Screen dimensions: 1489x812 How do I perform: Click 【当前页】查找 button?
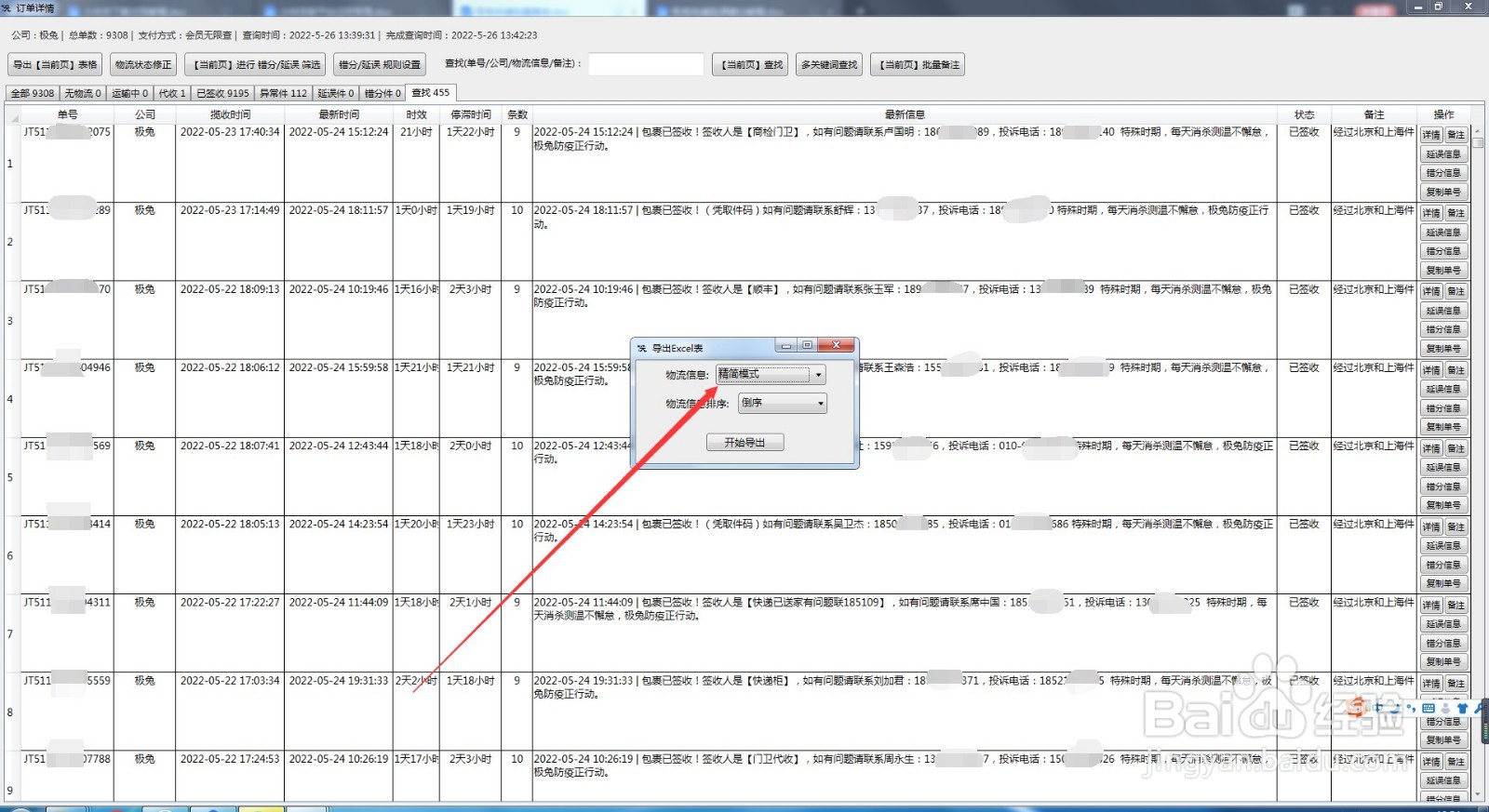tap(751, 65)
